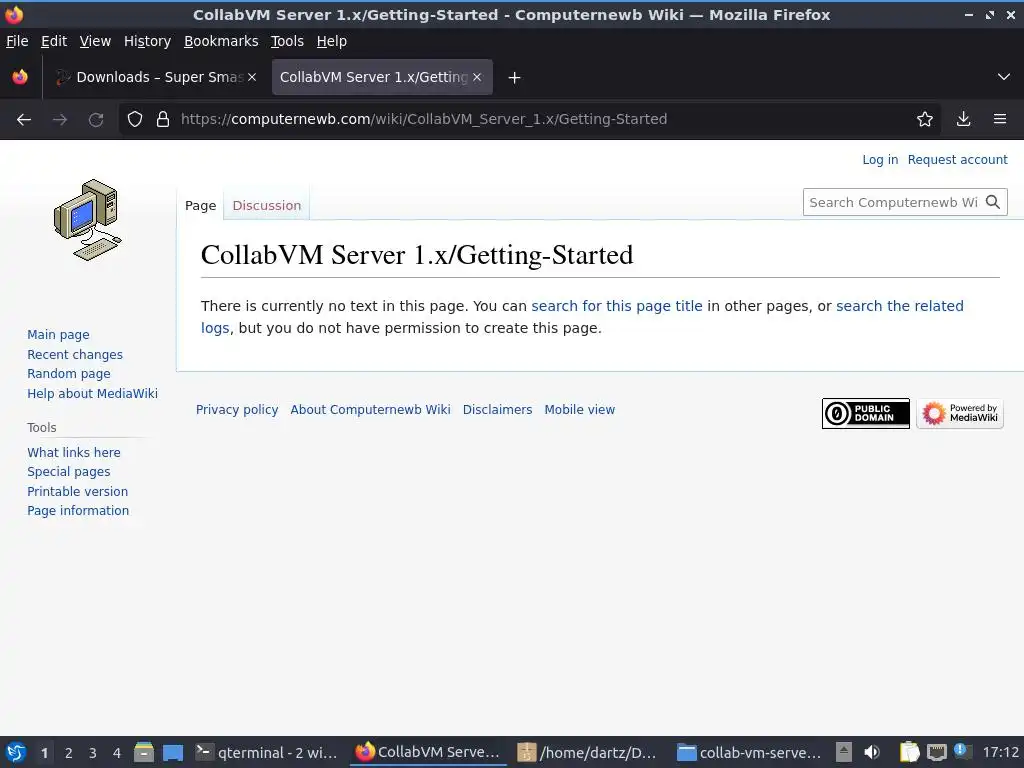Screen dimensions: 1024x768
Task: Open the taskbar application menu launcher
Action: tap(15, 752)
